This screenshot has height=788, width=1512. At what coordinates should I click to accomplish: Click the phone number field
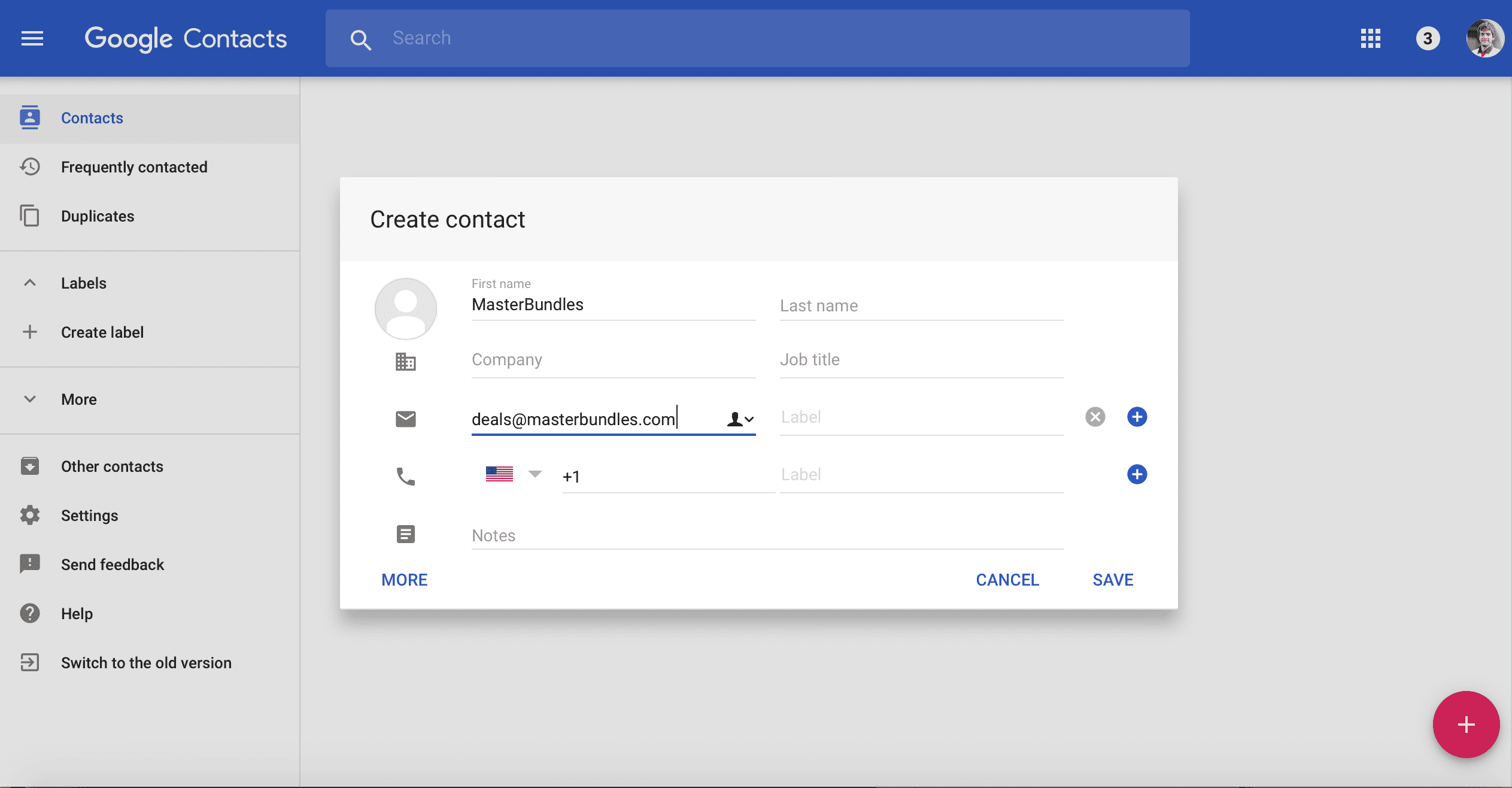point(669,477)
